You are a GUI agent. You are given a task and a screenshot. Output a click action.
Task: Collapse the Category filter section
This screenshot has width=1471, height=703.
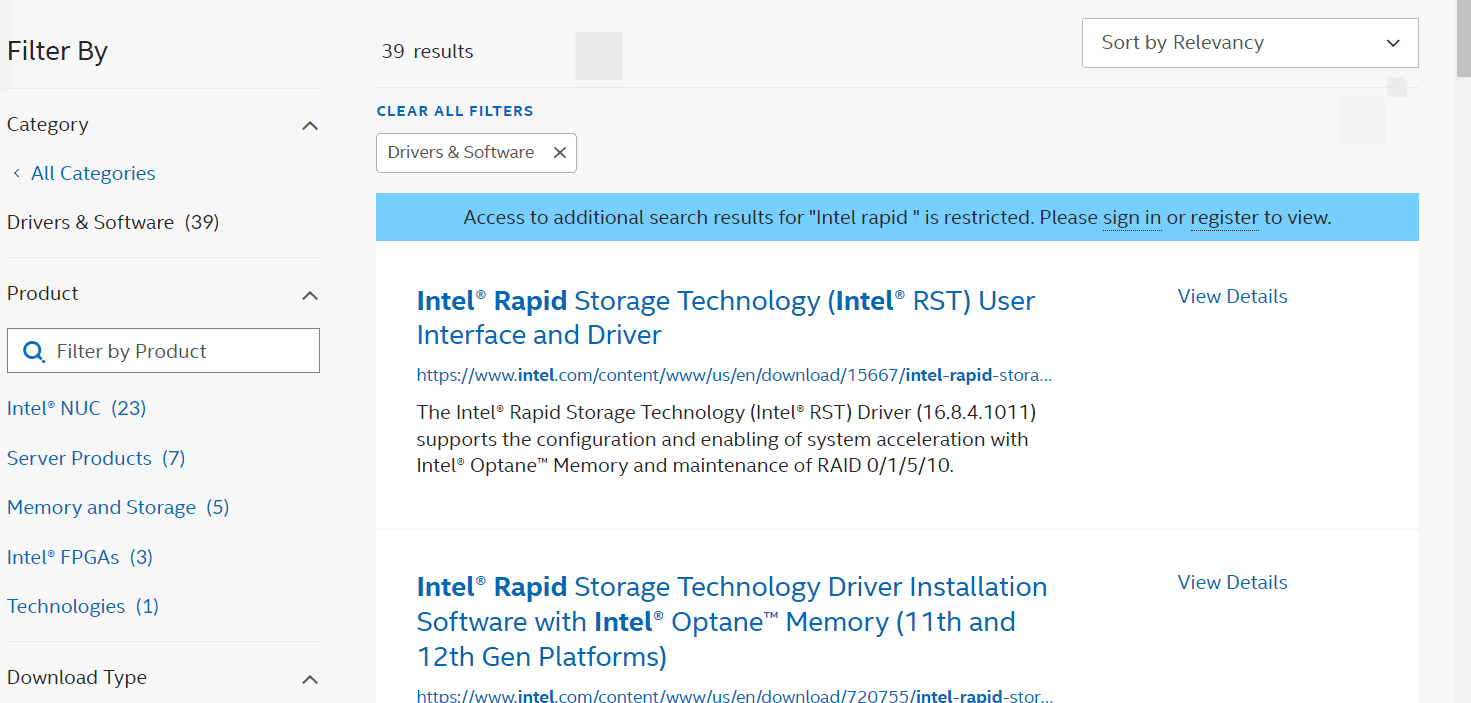[310, 125]
